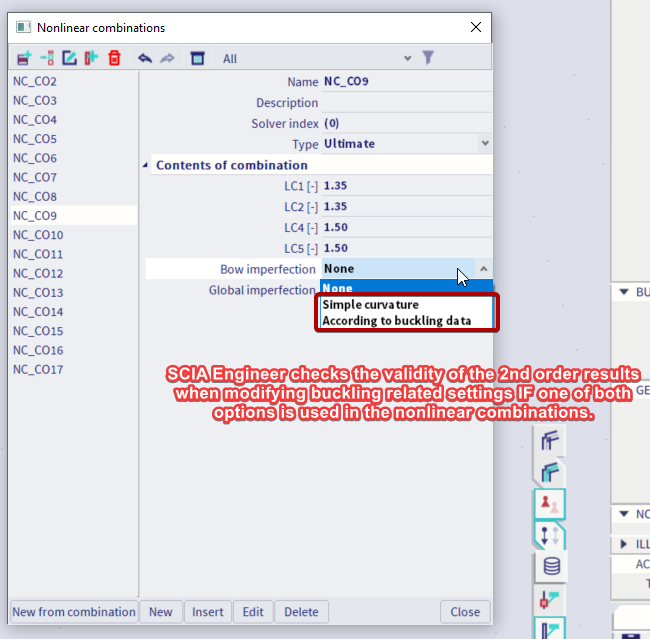Click the Insert button
Viewport: 650px width, 639px height.
pos(207,612)
